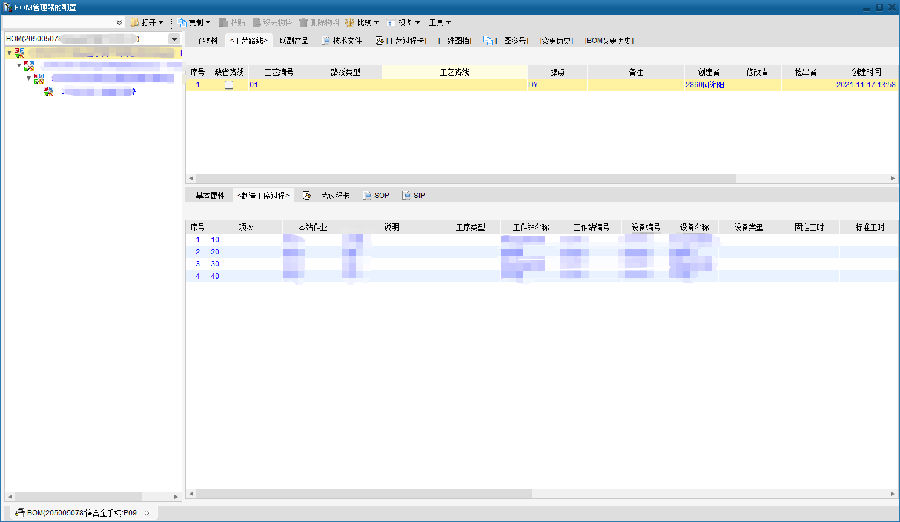Image resolution: width=900 pixels, height=522 pixels.
Task: Click the icon on tab before SOP
Action: (307, 195)
